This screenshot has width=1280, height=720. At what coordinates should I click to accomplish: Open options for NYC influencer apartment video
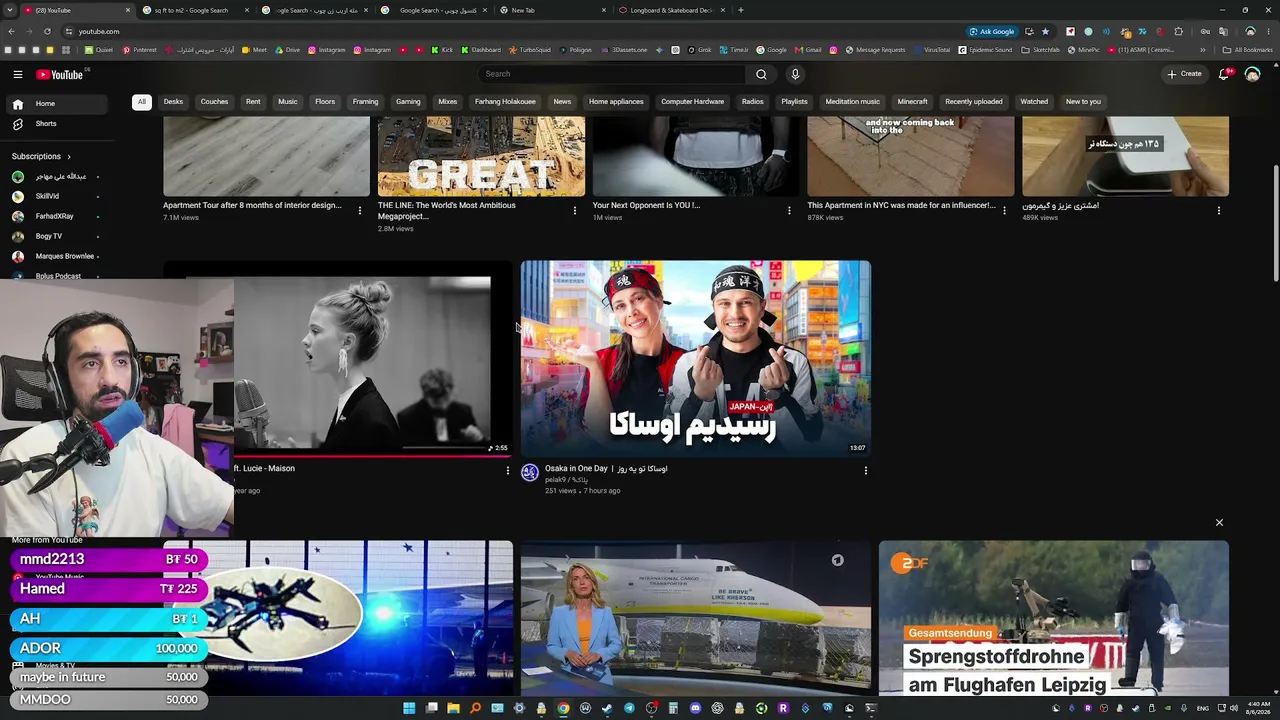1004,211
